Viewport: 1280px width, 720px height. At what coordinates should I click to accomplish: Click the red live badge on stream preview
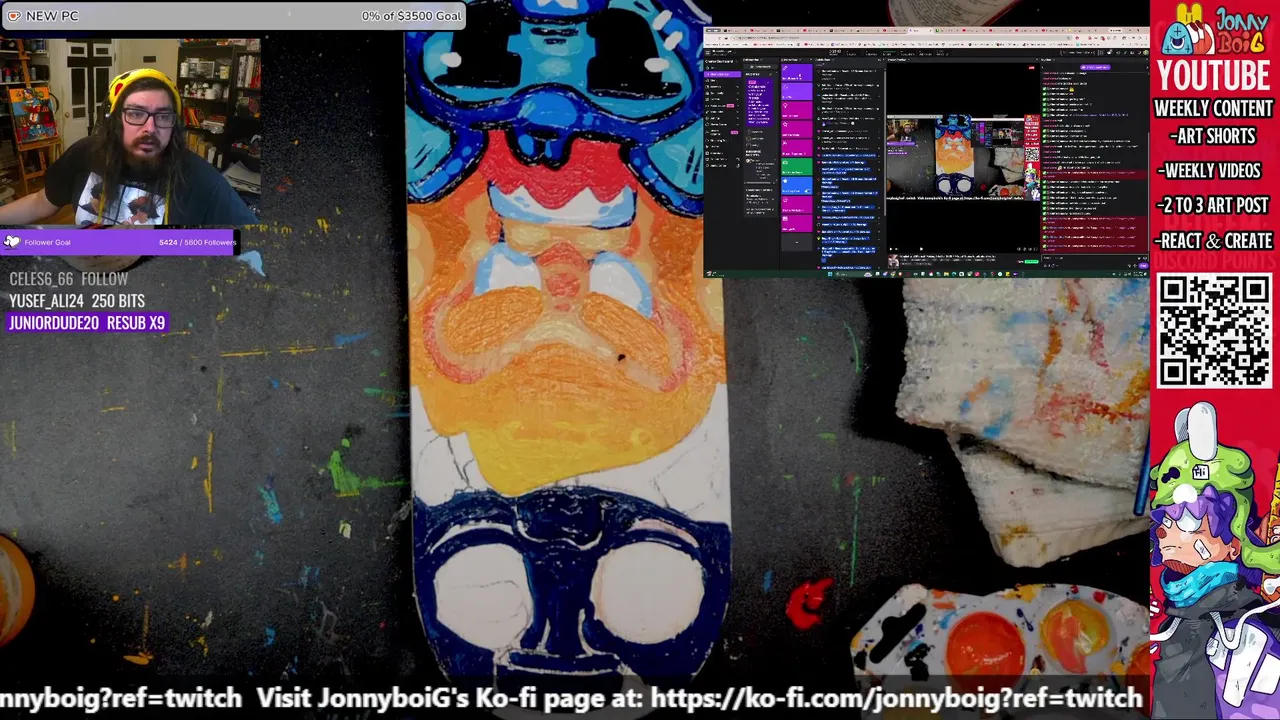click(1031, 67)
